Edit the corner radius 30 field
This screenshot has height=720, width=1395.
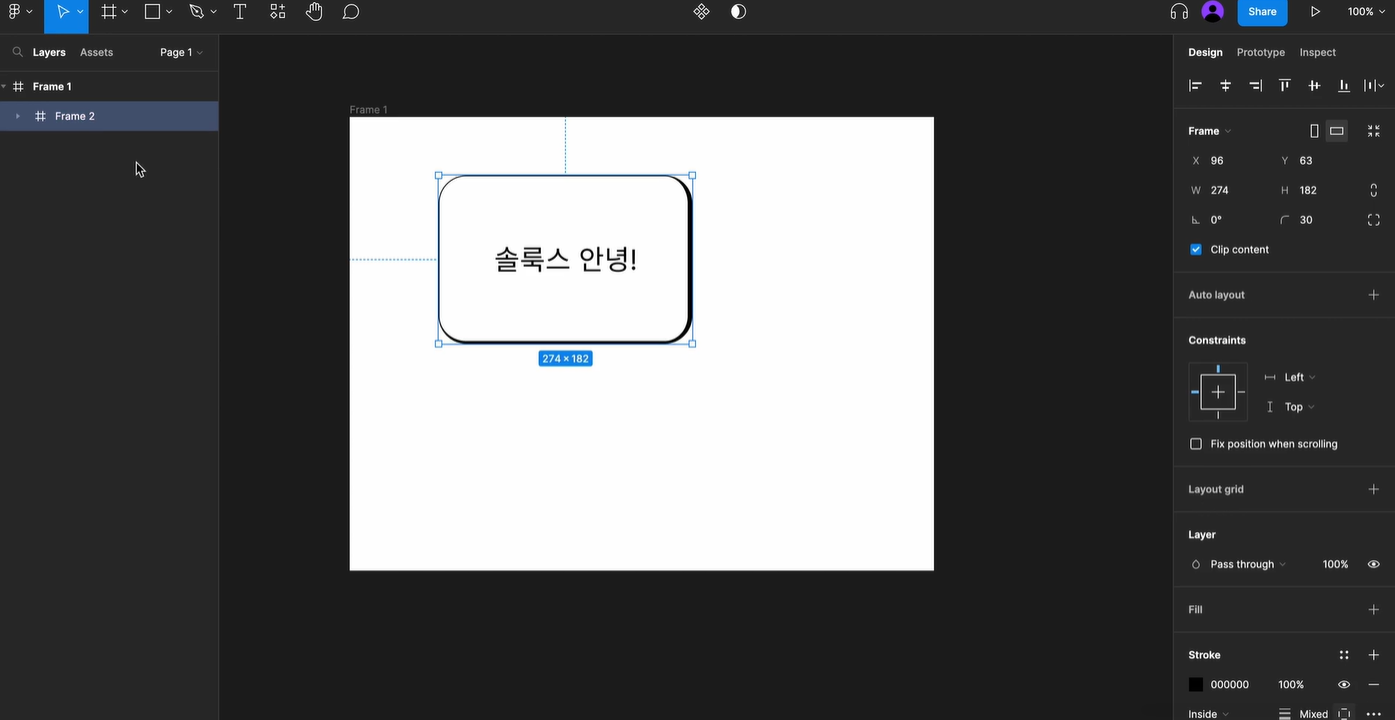click(x=1315, y=220)
